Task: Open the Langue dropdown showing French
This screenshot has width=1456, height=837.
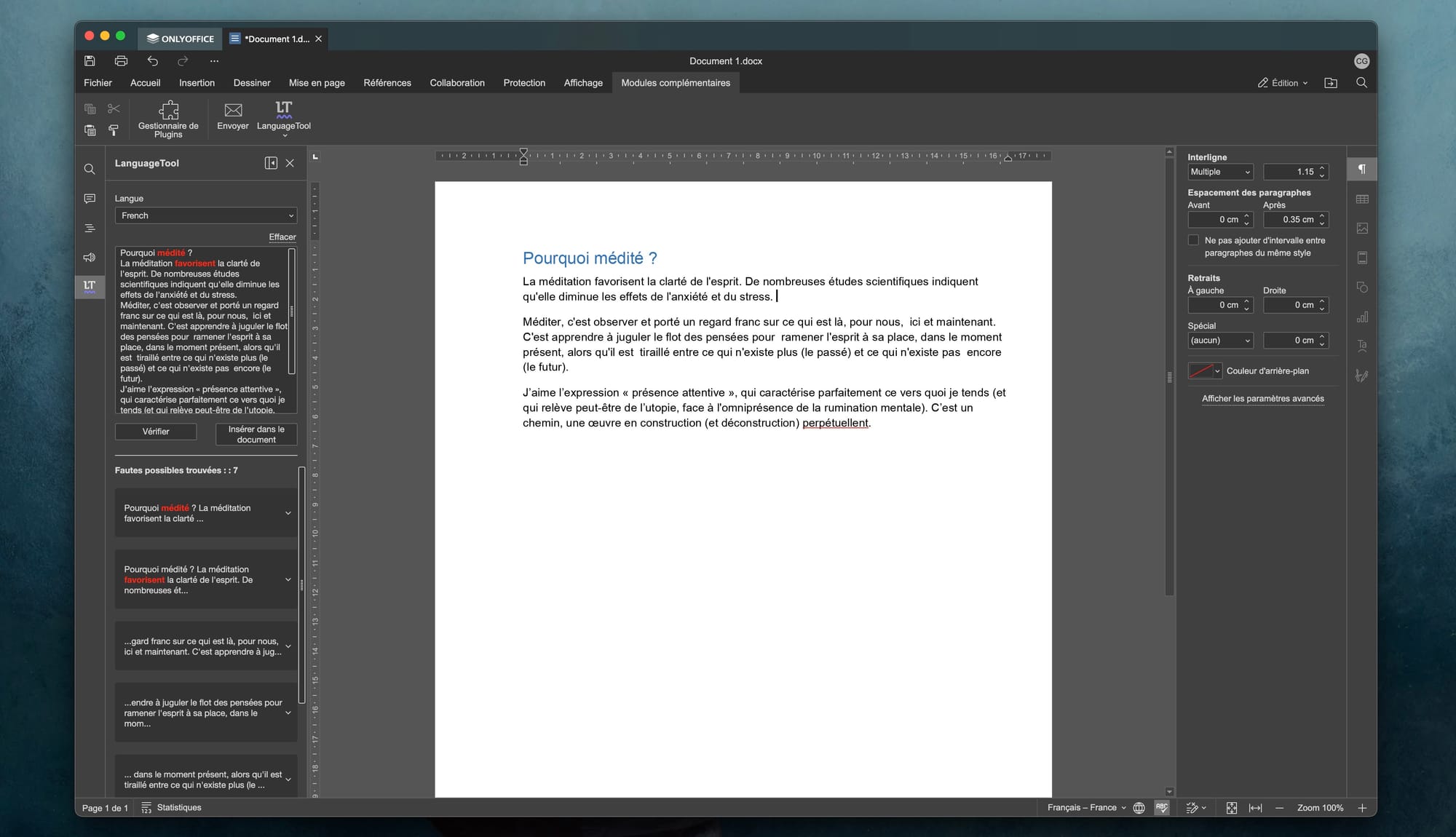Action: tap(205, 215)
